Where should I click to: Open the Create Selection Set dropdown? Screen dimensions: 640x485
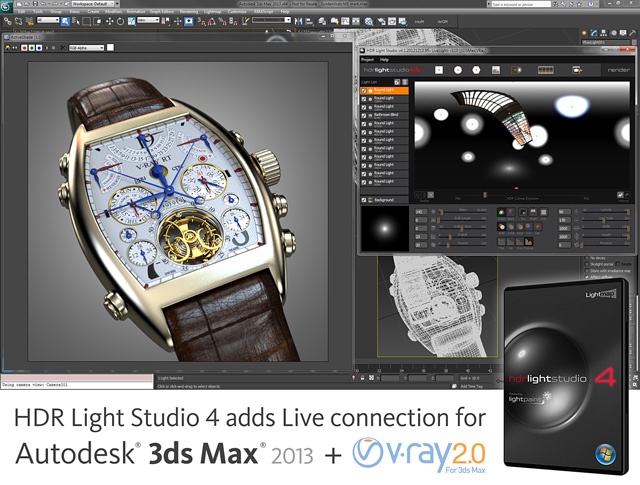(x=271, y=20)
